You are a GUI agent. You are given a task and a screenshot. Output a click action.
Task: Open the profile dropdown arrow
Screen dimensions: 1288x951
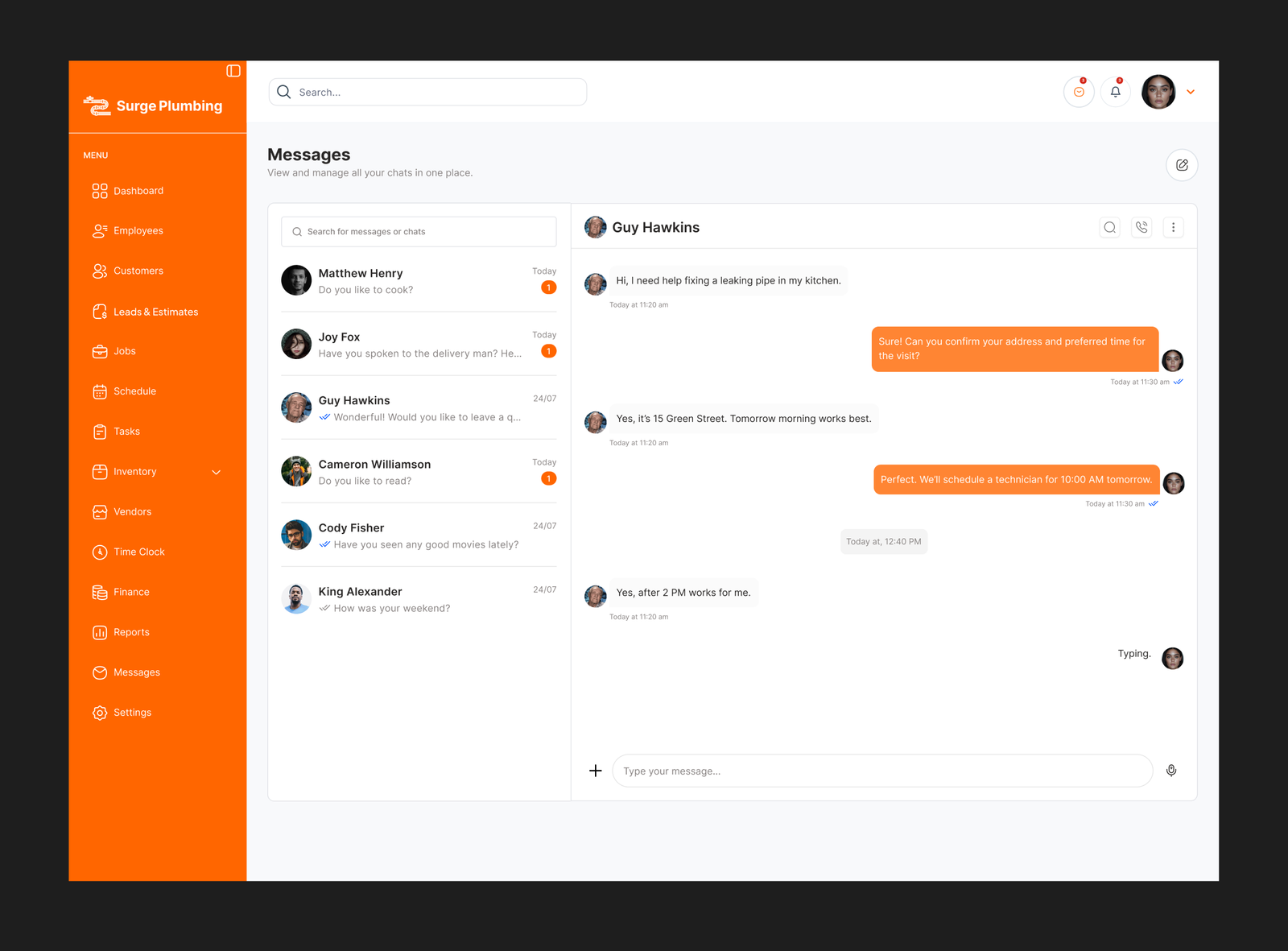(1191, 92)
